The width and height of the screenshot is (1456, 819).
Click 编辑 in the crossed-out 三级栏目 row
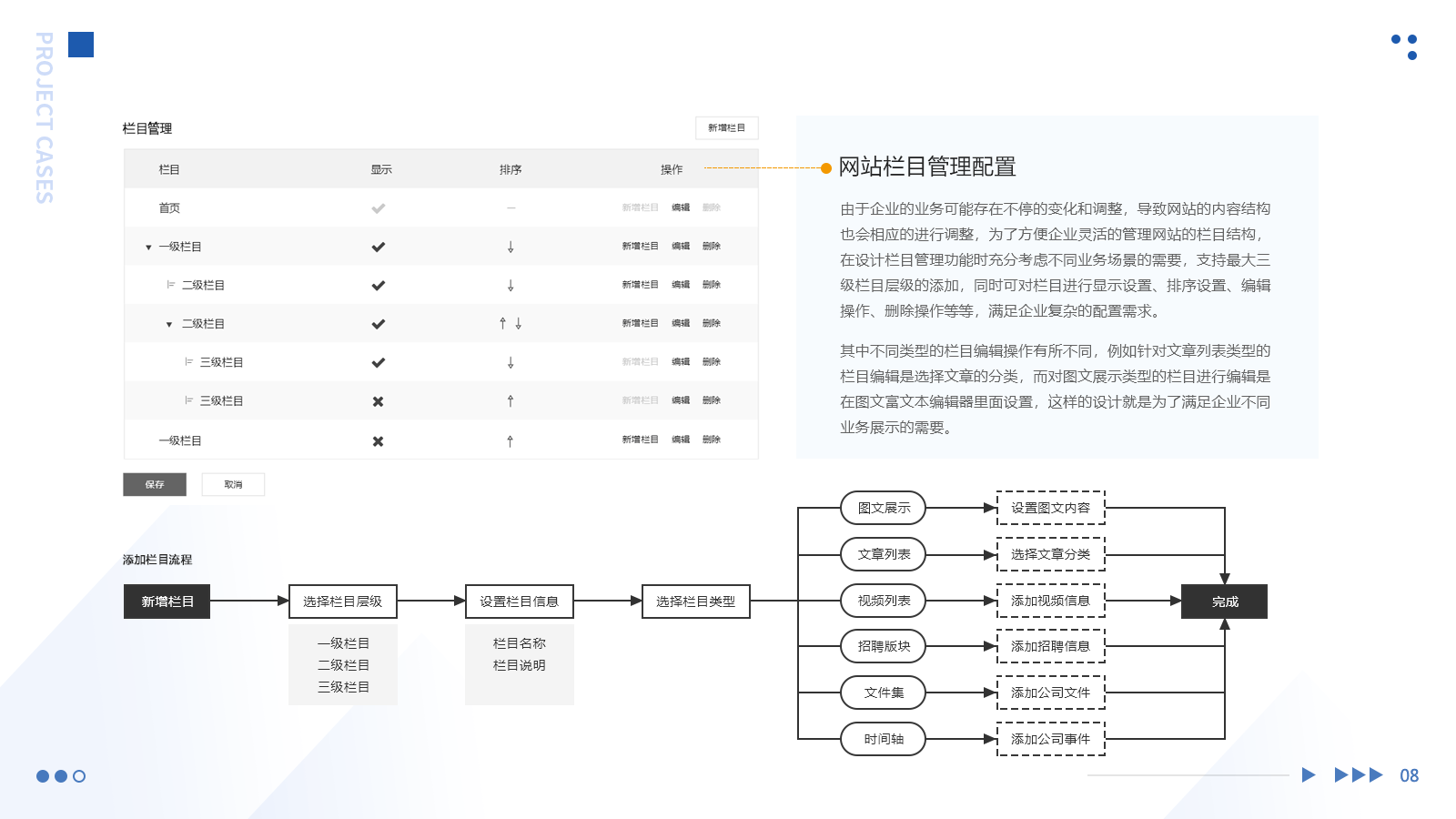click(x=681, y=400)
